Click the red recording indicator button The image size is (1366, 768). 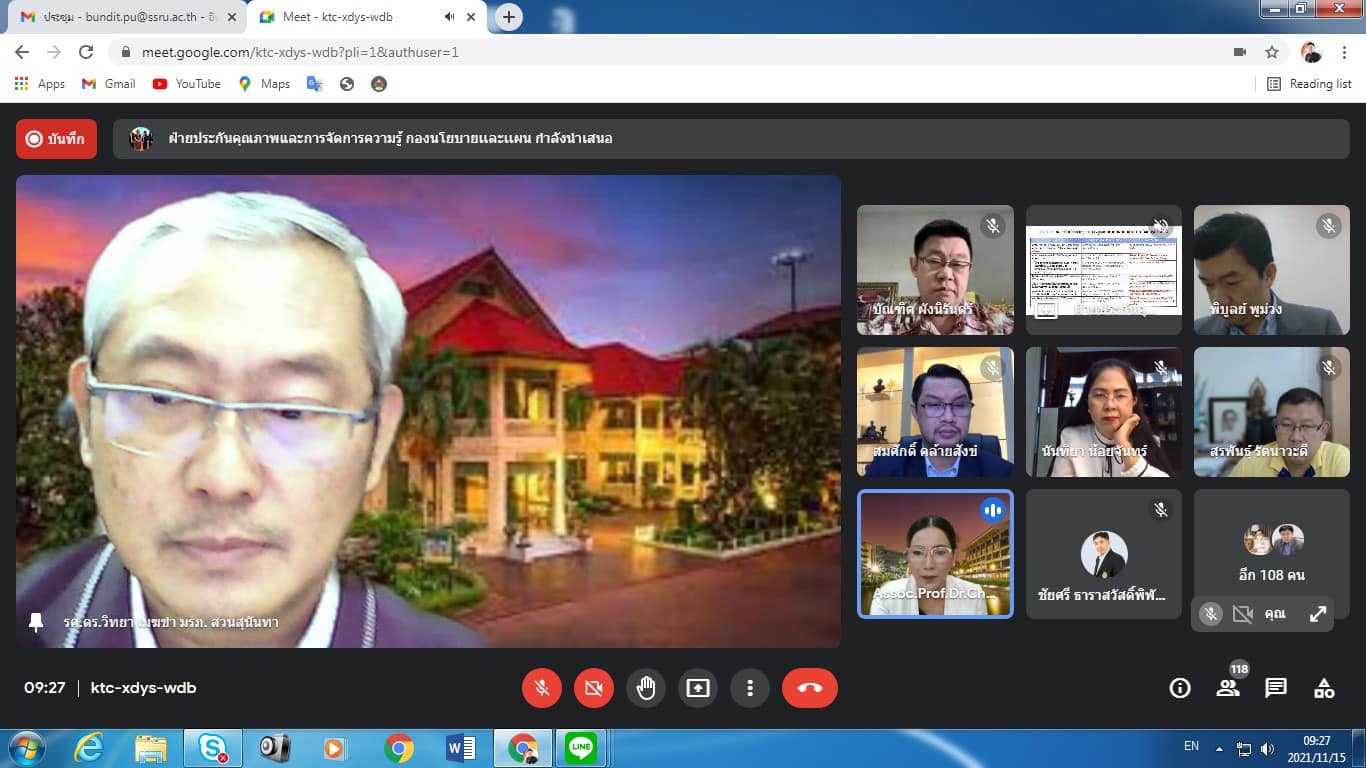coord(56,139)
